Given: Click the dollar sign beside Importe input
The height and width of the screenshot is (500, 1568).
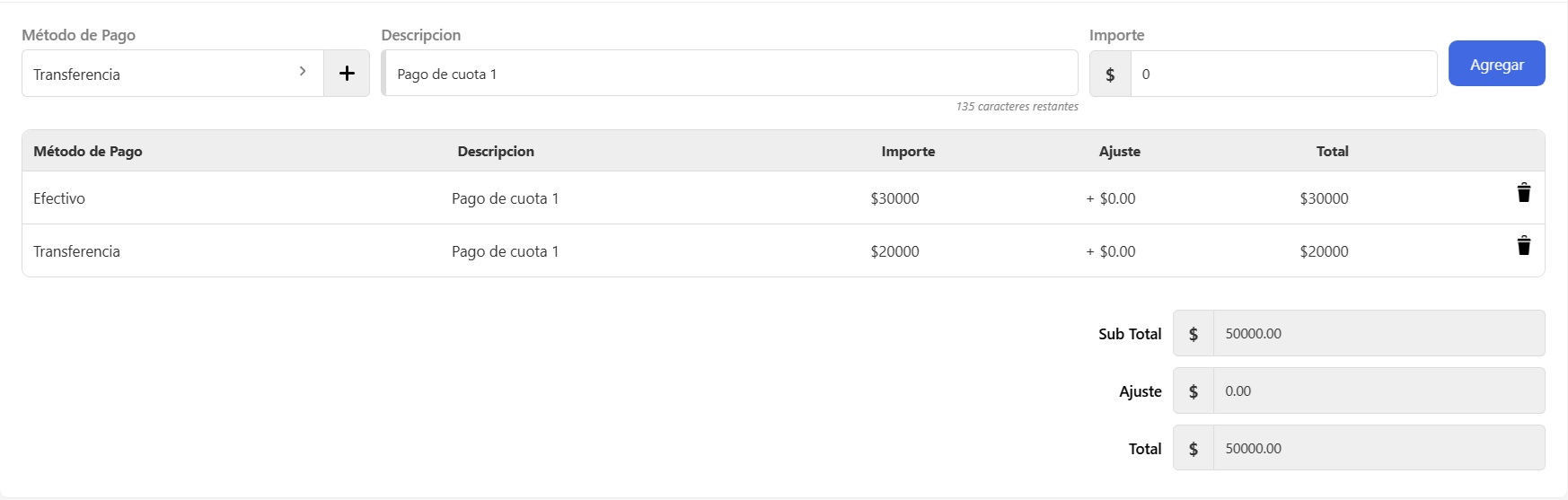Looking at the screenshot, I should pos(1110,75).
